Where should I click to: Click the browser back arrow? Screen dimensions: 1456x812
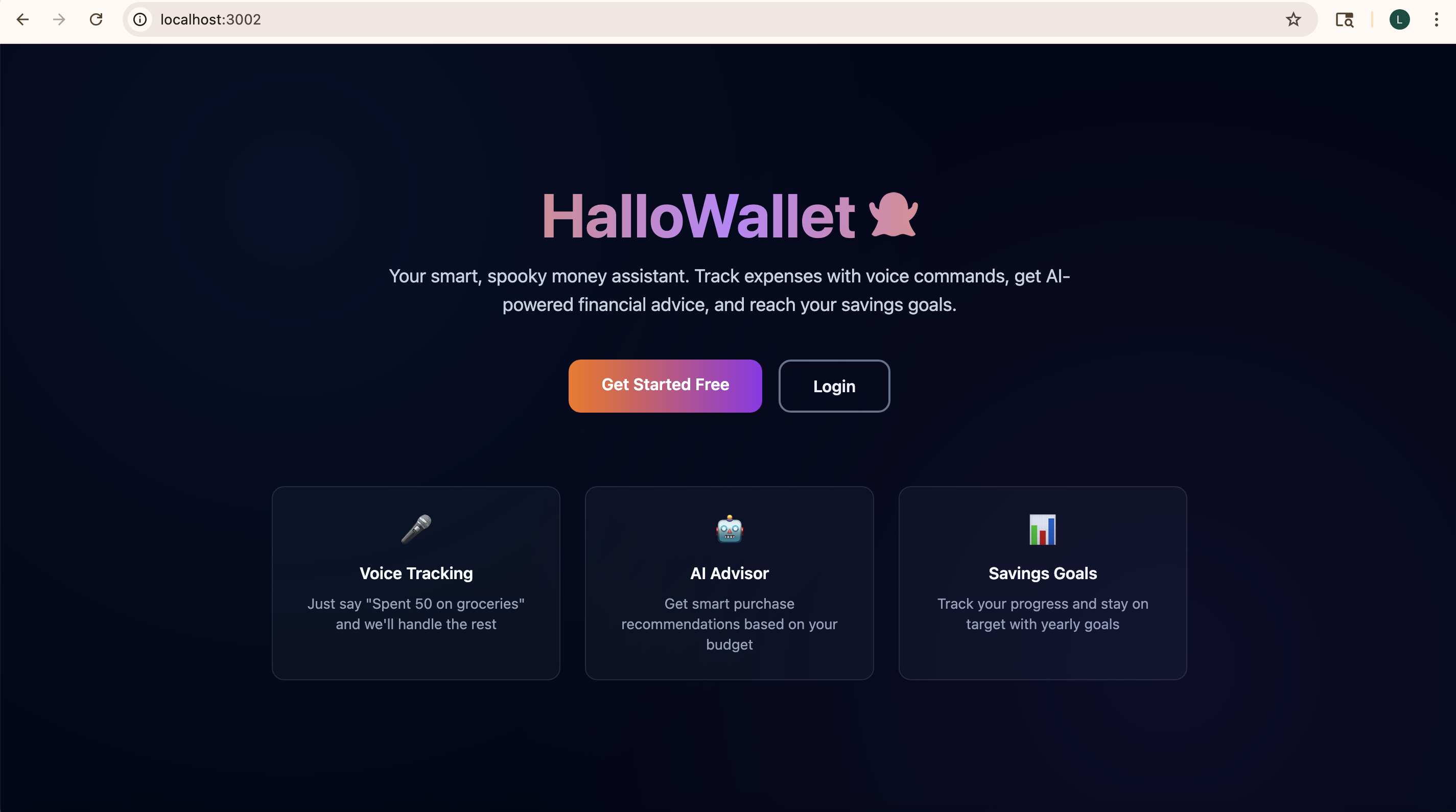pos(22,20)
